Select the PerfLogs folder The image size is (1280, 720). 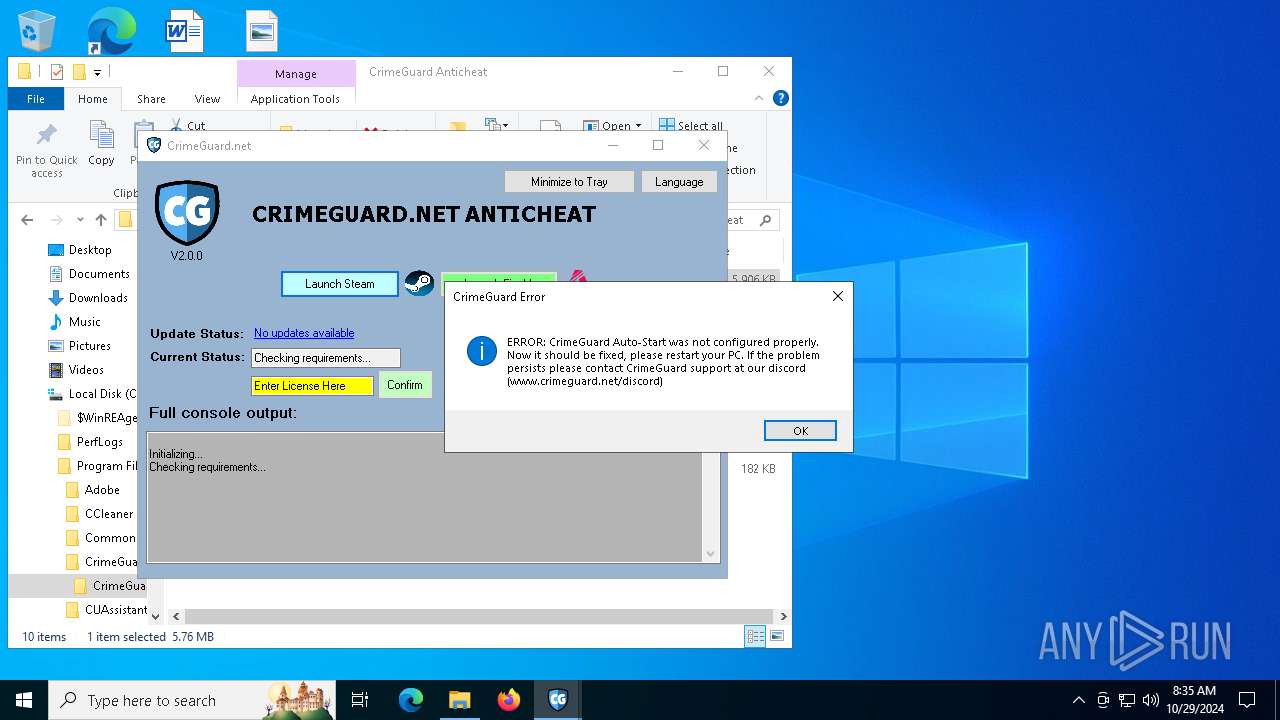(100, 442)
